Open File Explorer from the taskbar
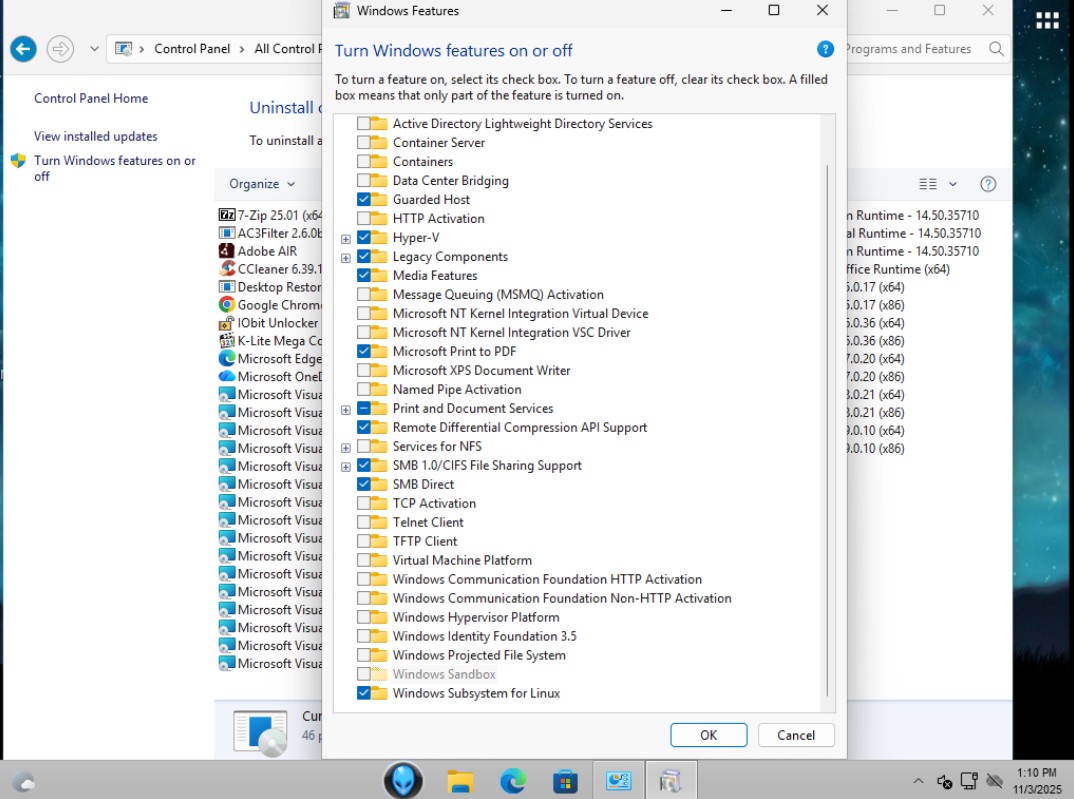Screen dimensions: 1074x799 point(460,781)
